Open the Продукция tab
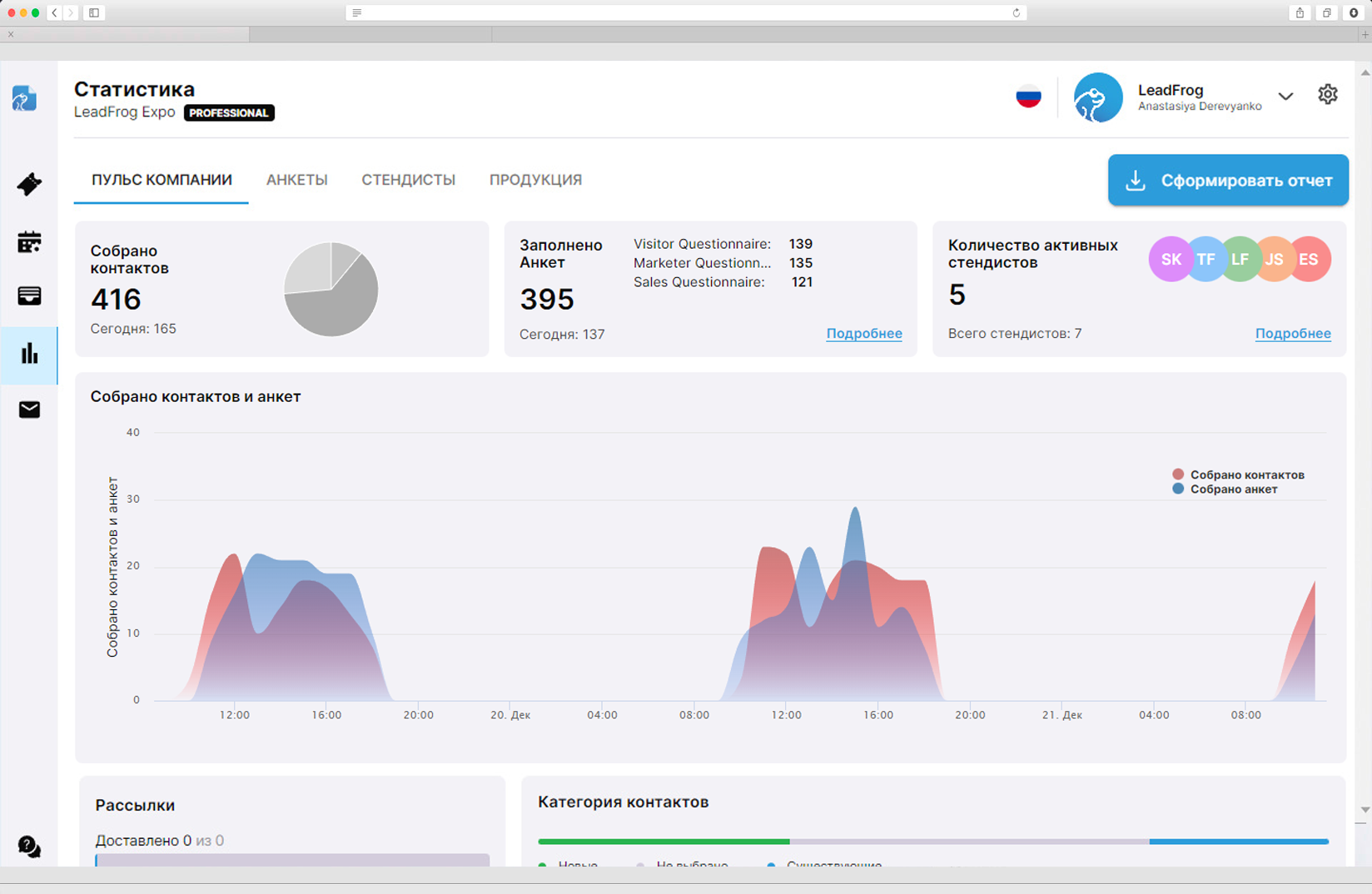 (x=535, y=180)
